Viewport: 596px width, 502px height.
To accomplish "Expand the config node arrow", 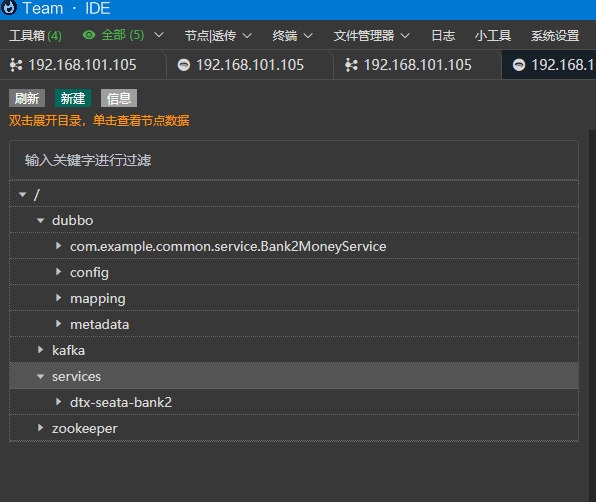I will coord(59,272).
